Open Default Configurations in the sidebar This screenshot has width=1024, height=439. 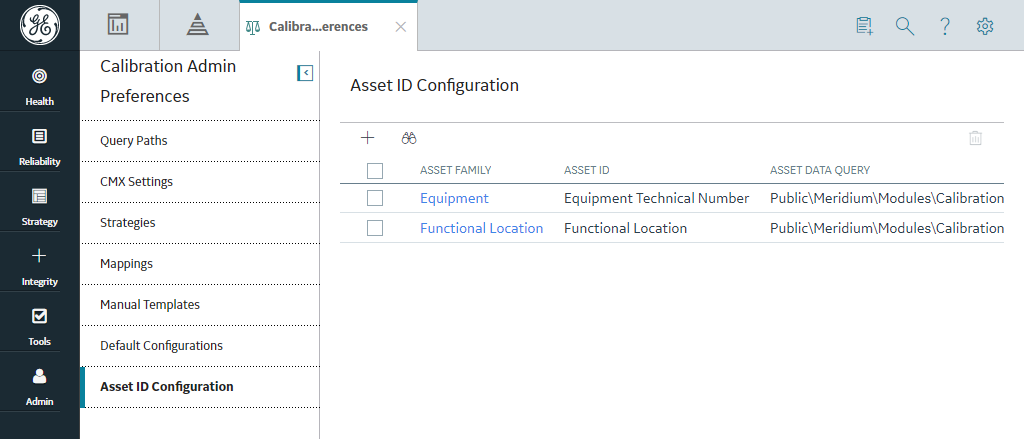point(200,346)
